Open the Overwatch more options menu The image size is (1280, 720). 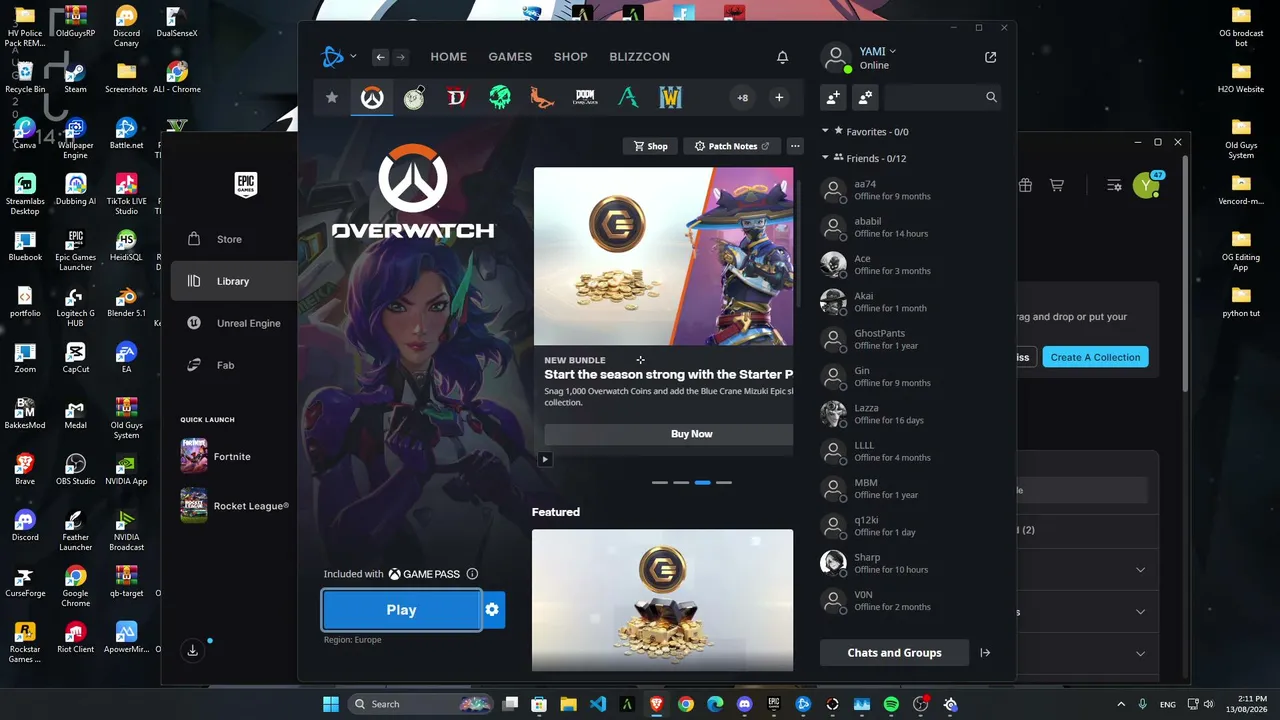point(795,146)
